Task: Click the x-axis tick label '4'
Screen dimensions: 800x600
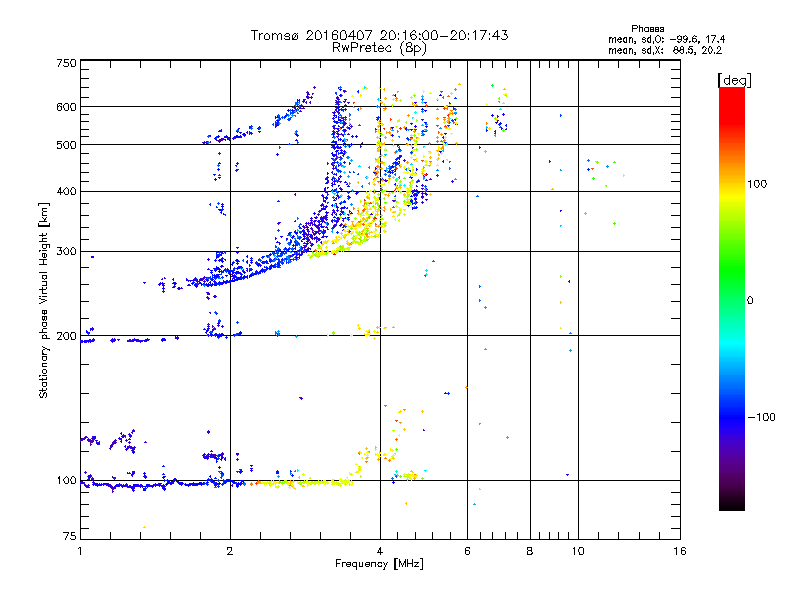Action: pos(380,551)
